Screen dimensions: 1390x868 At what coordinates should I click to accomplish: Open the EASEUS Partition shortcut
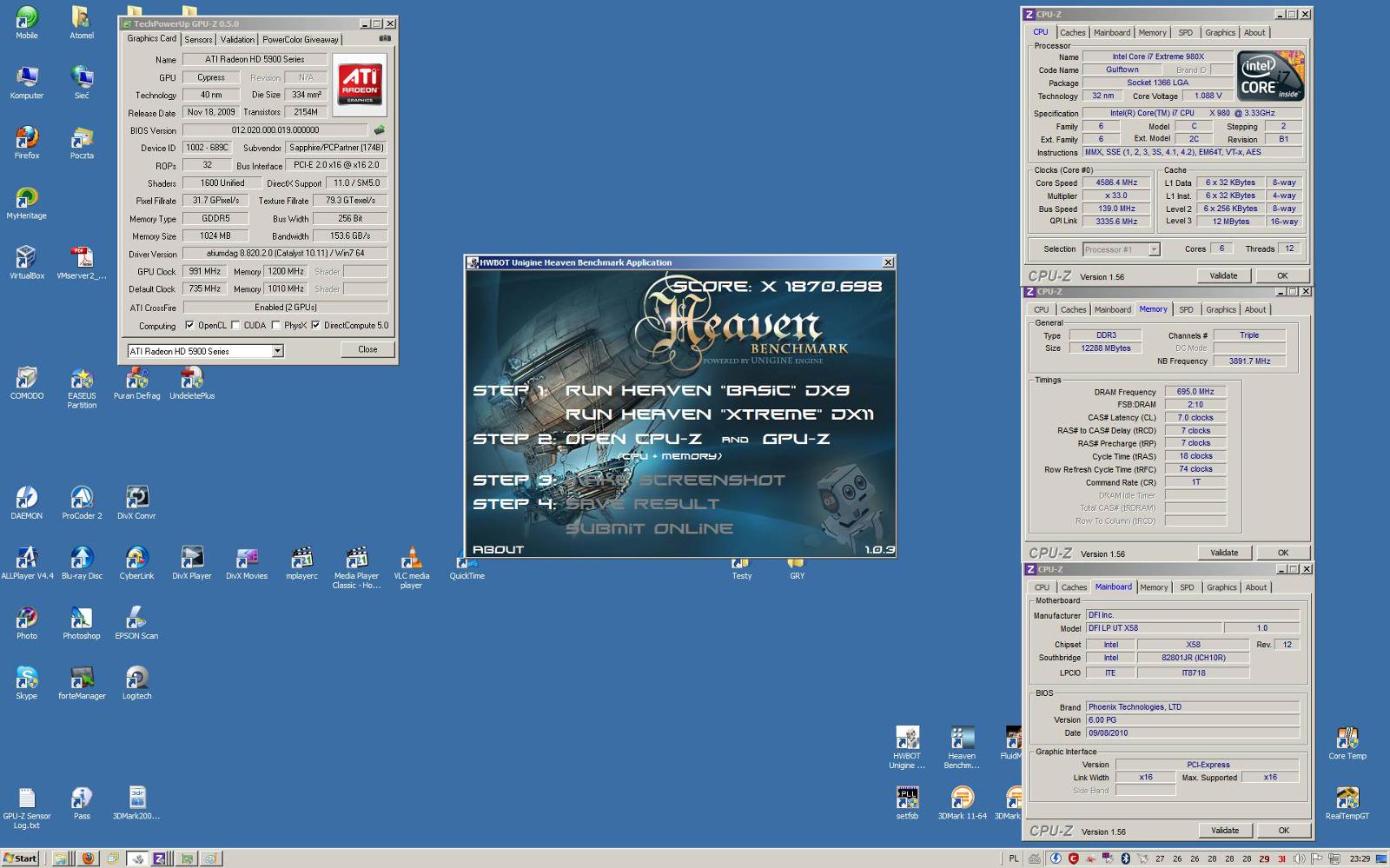(x=82, y=388)
